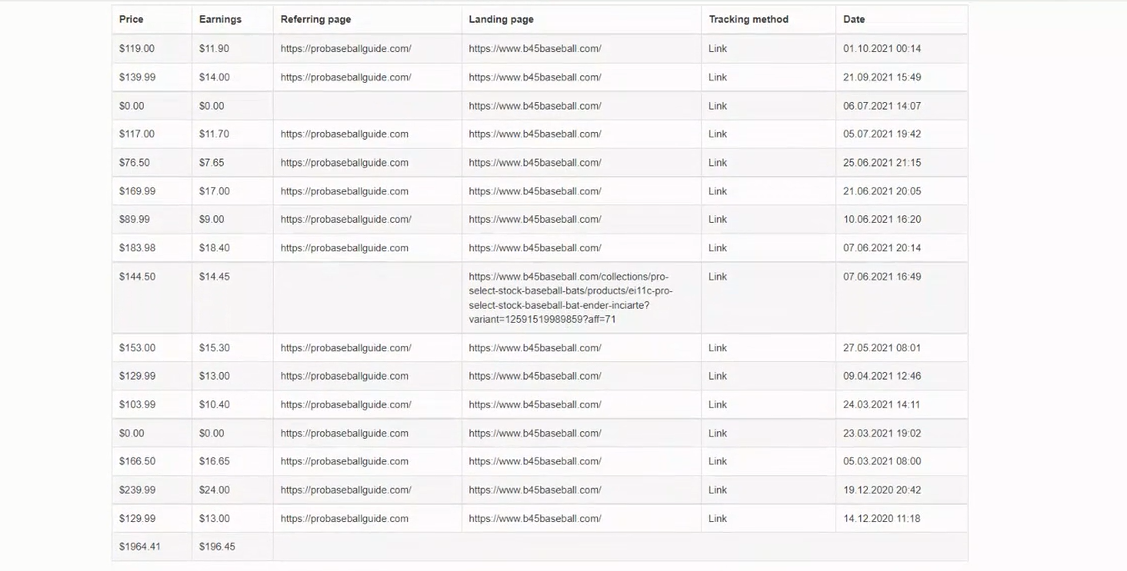Click the date 19.12.2020 20:42
1127x571 pixels.
pyautogui.click(x=882, y=490)
